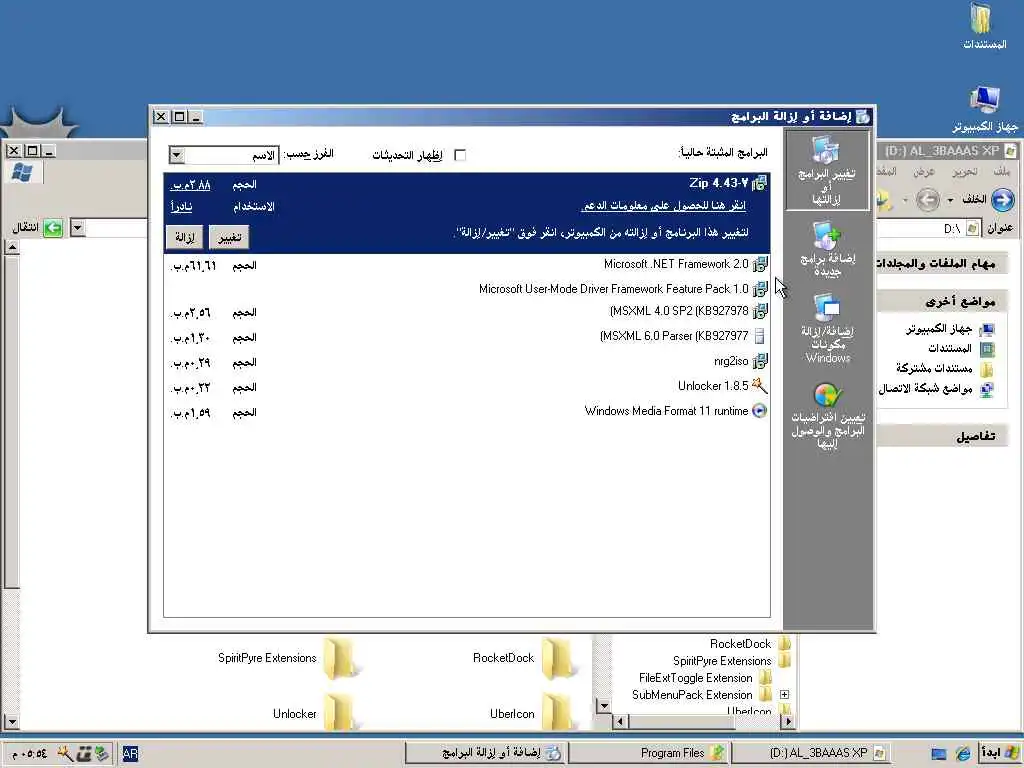Open the address bar dropdown in left window

coord(78,228)
